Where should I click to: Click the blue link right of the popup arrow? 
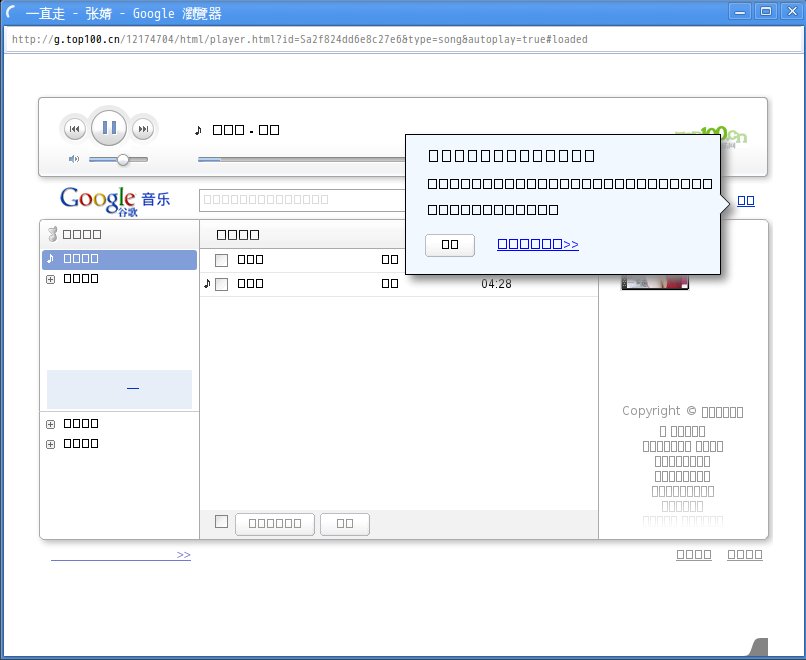[x=746, y=200]
